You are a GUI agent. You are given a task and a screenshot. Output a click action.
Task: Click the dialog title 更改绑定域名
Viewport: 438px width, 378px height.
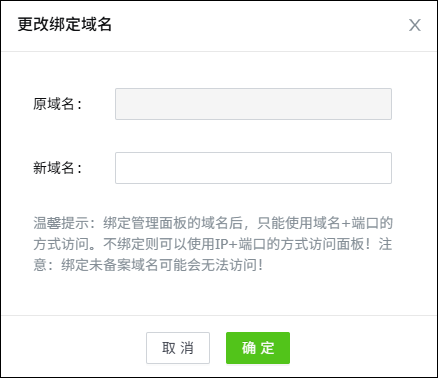[x=65, y=25]
